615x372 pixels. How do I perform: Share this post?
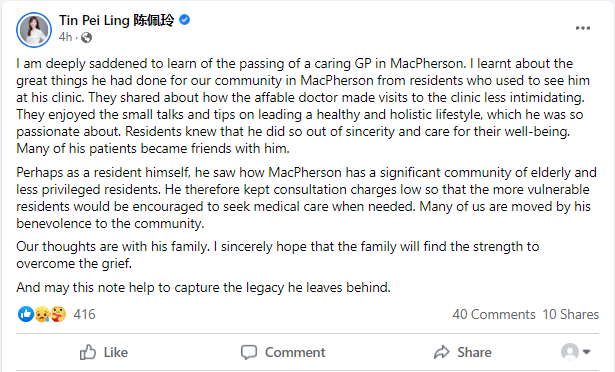coord(463,352)
